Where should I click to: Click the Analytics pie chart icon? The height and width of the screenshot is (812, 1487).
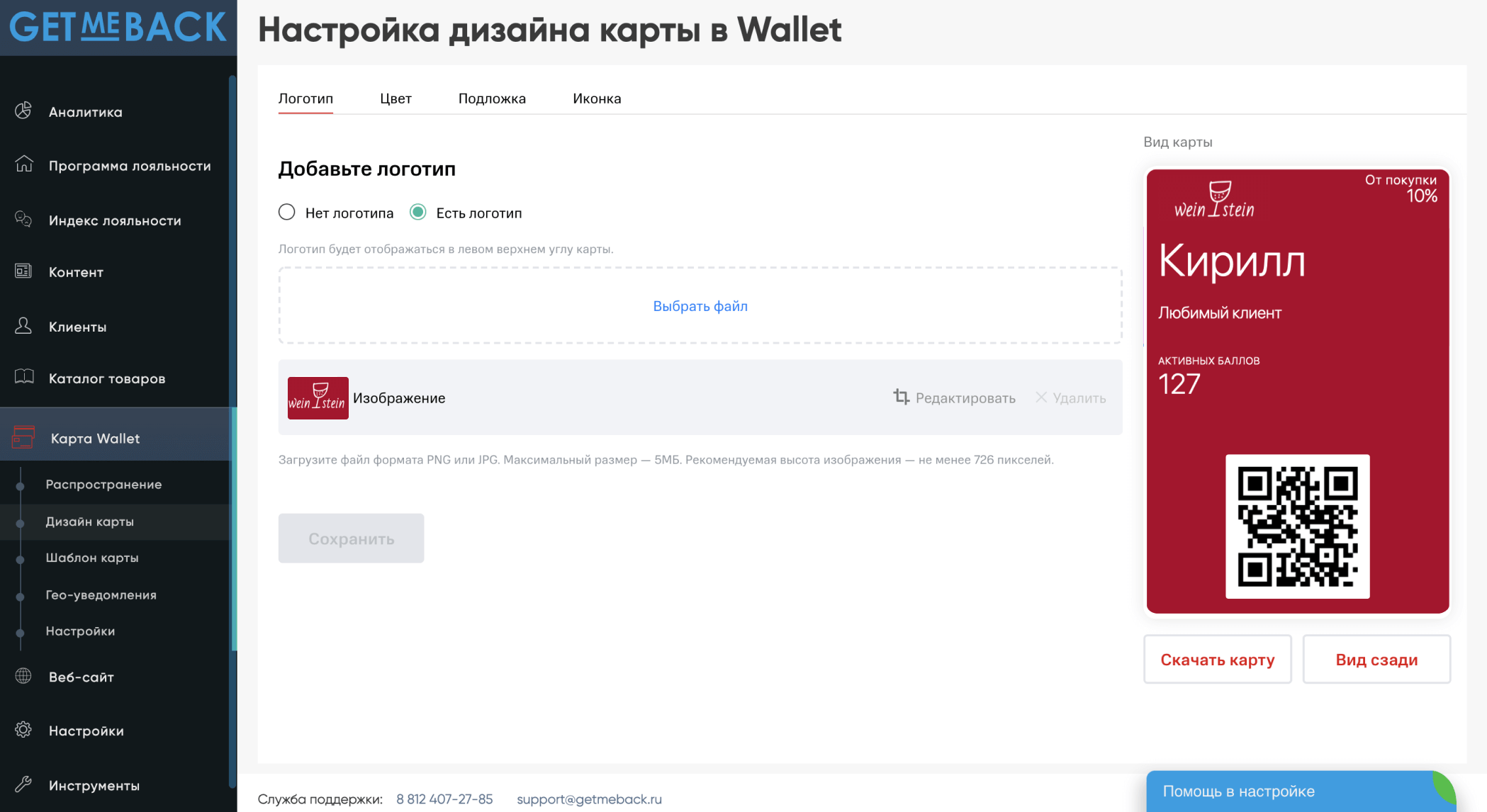click(23, 111)
